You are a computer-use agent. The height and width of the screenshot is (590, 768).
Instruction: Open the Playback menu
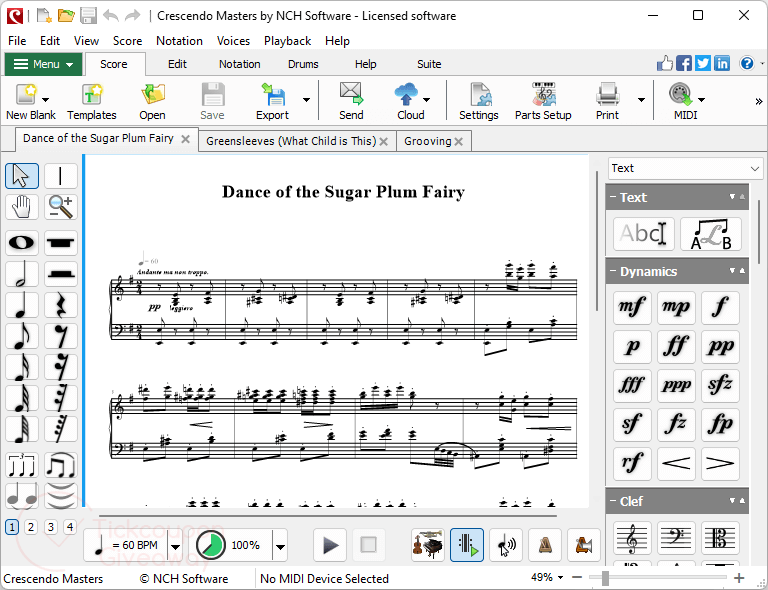coord(288,41)
